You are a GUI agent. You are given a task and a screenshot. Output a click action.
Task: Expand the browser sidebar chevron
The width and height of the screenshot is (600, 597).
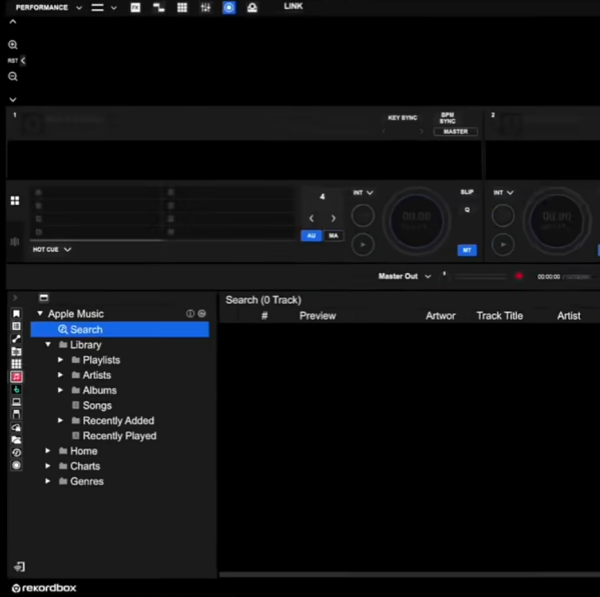(x=15, y=298)
